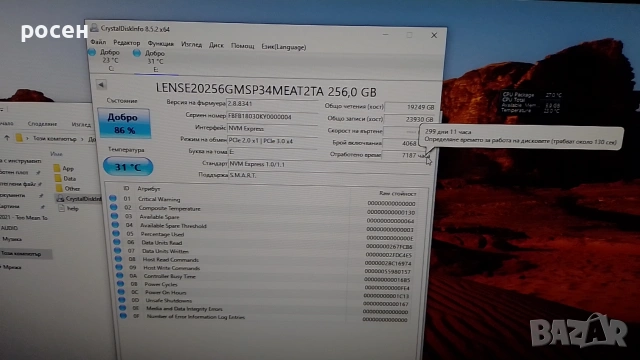Open the Споделяне tab in Explorer
Screen dimensions: 640x360
pos(42,124)
